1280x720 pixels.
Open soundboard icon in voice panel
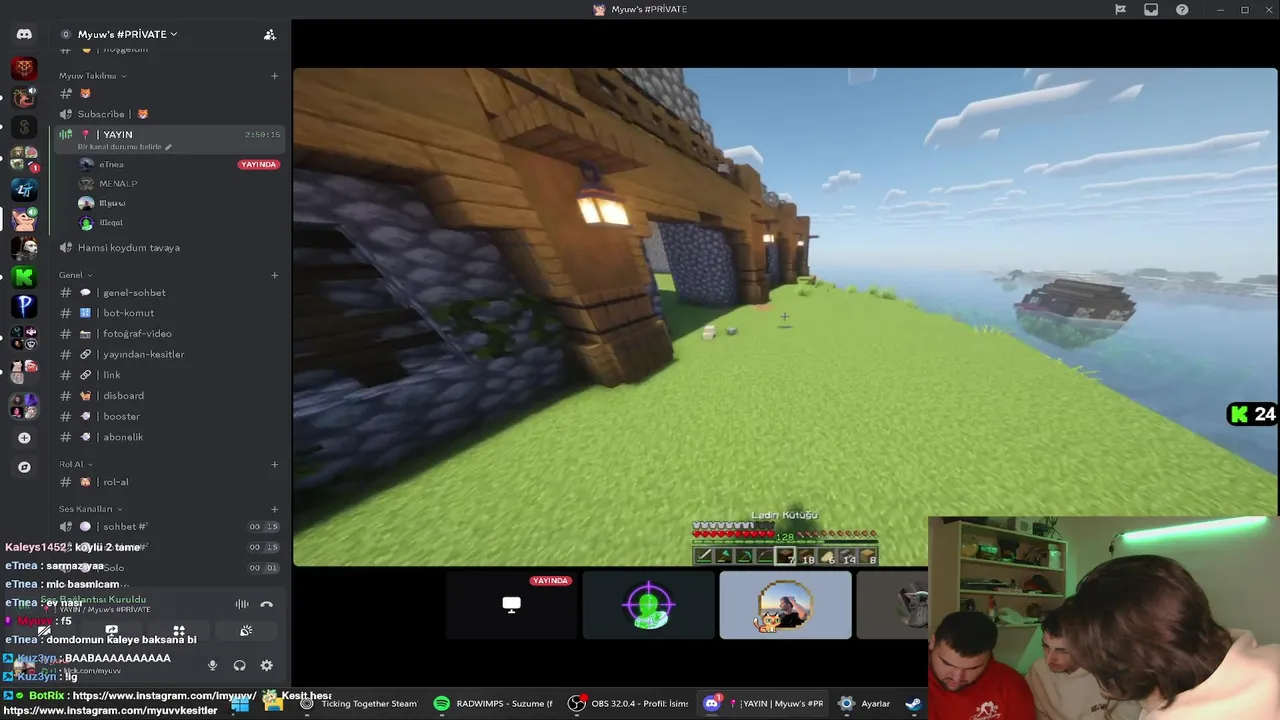[x=246, y=631]
